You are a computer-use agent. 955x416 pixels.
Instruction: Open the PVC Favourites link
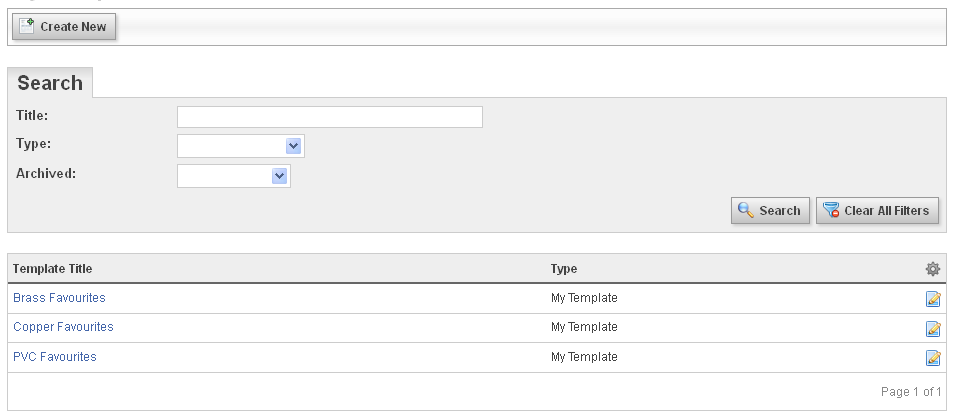55,357
